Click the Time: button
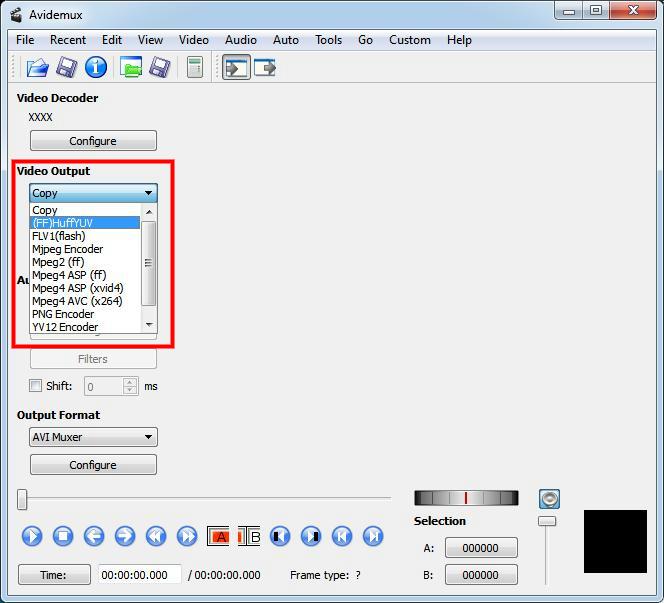The height and width of the screenshot is (603, 664). (54, 575)
